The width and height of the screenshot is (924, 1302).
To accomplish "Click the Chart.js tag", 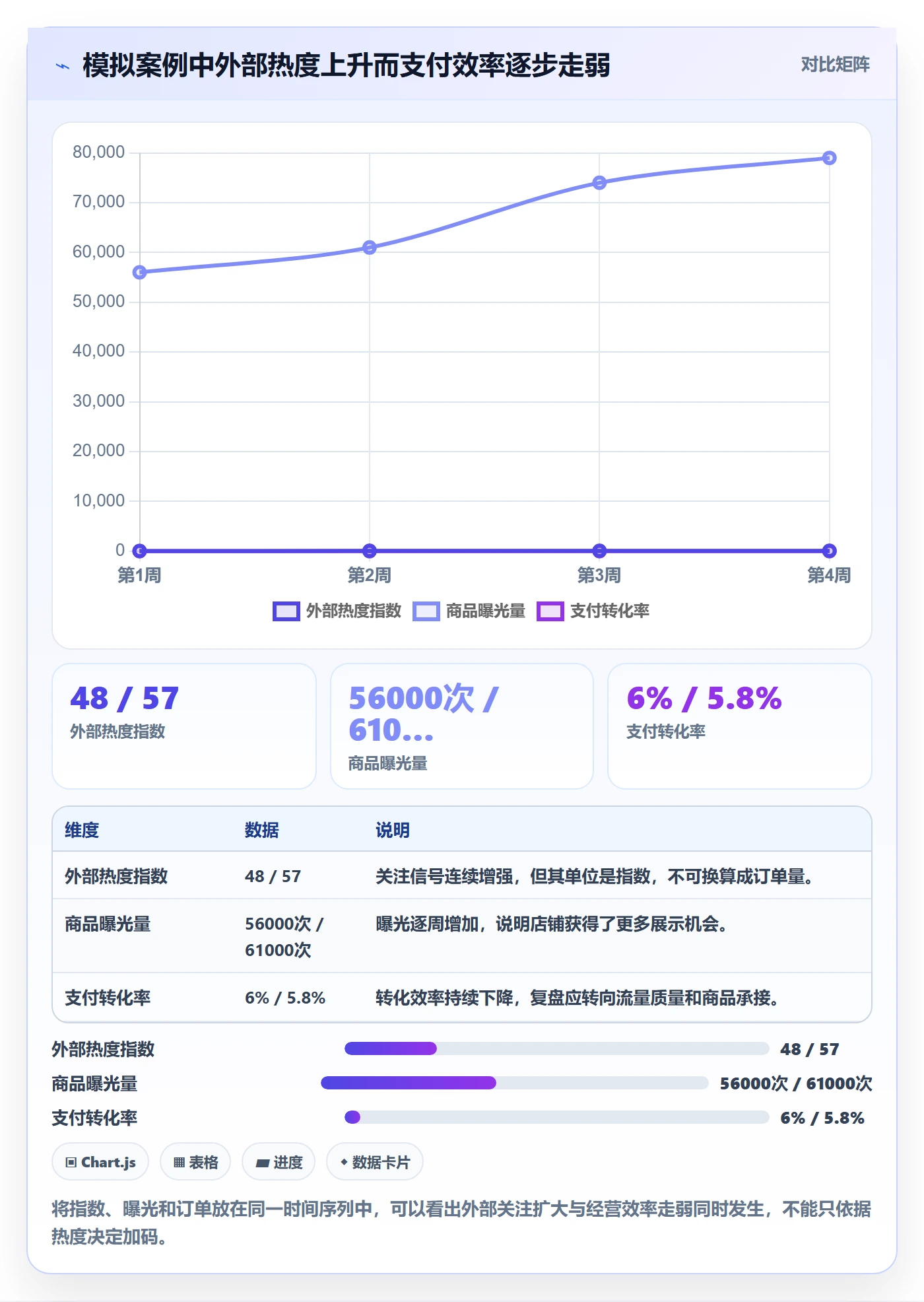I will coord(100,1162).
